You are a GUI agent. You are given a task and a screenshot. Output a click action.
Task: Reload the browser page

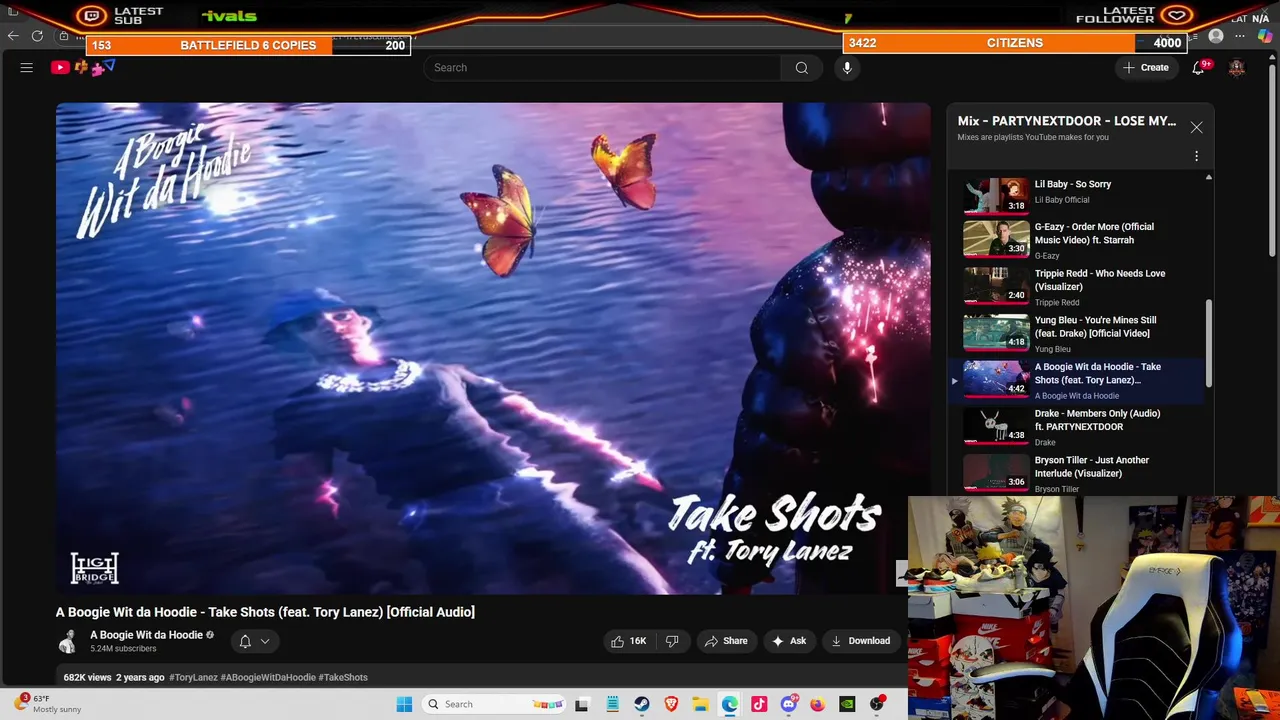click(x=37, y=36)
